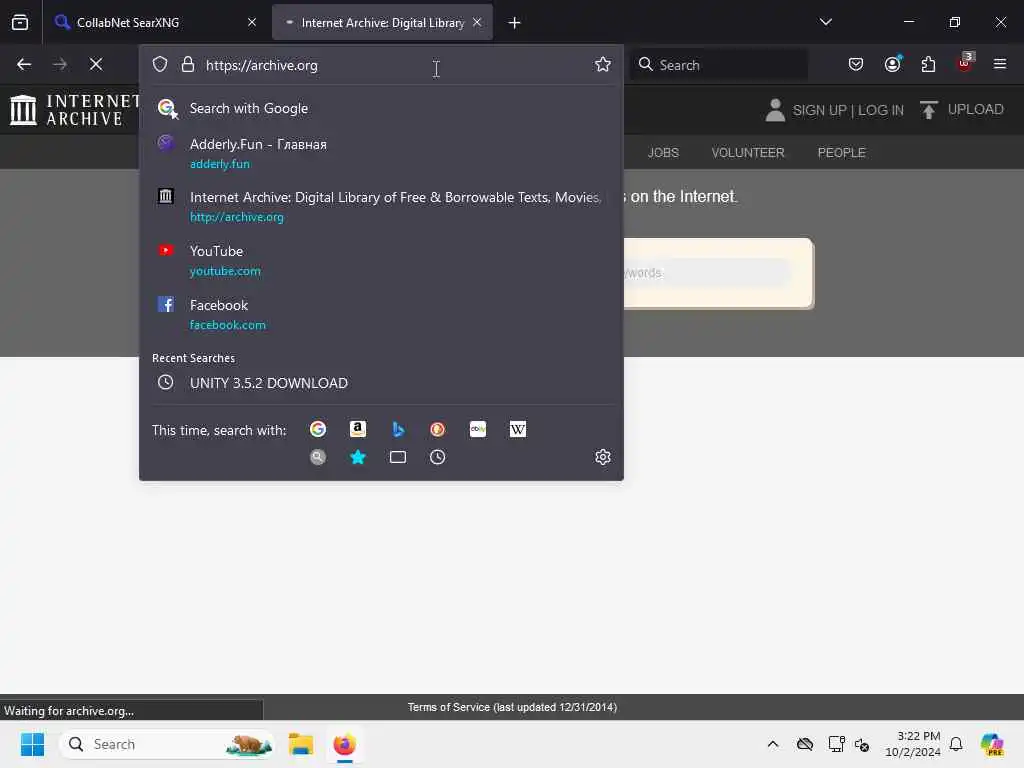
Task: Open the JOBS link
Action: pyautogui.click(x=663, y=153)
